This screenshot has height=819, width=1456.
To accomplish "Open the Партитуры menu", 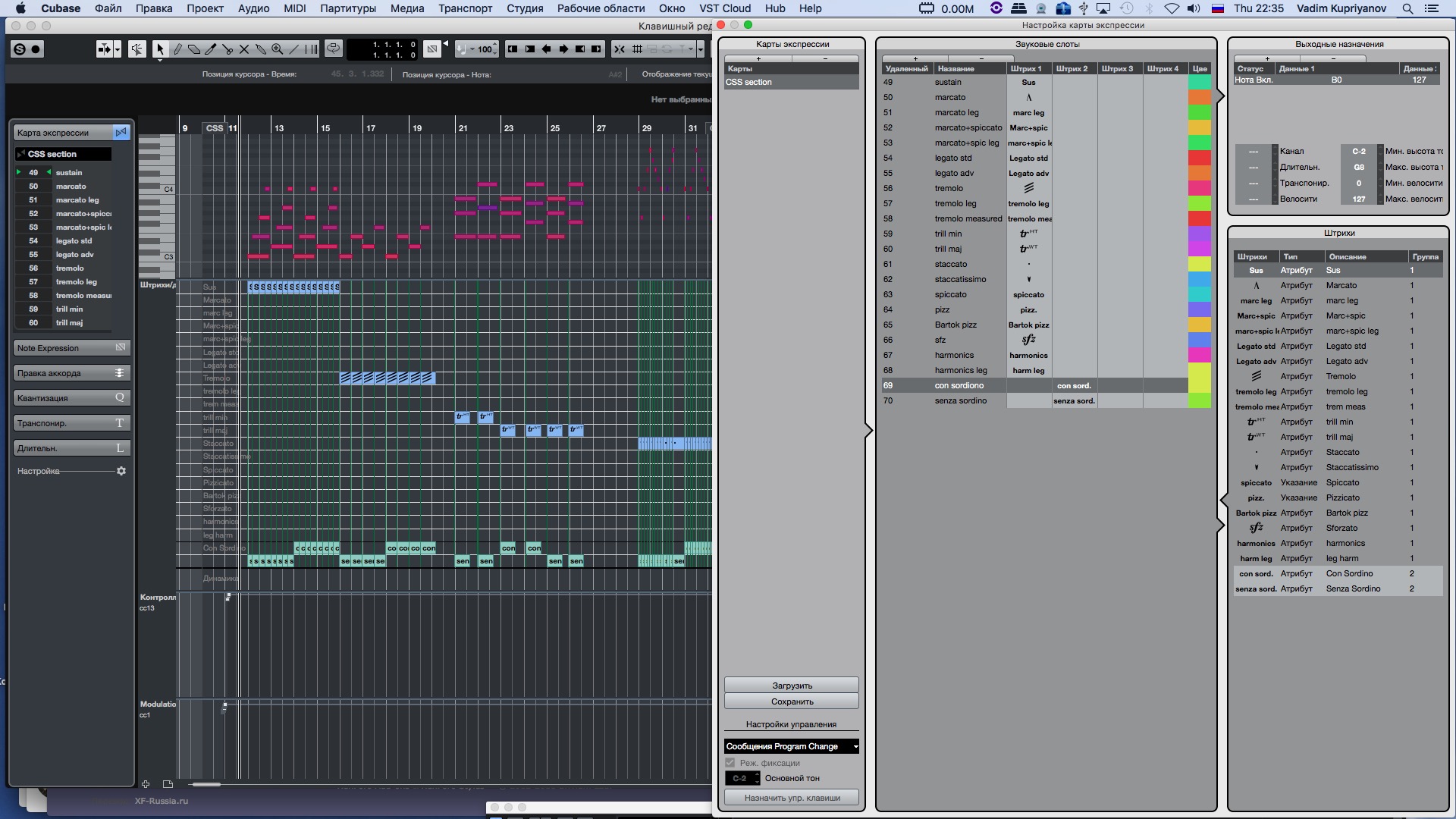I will 348,8.
